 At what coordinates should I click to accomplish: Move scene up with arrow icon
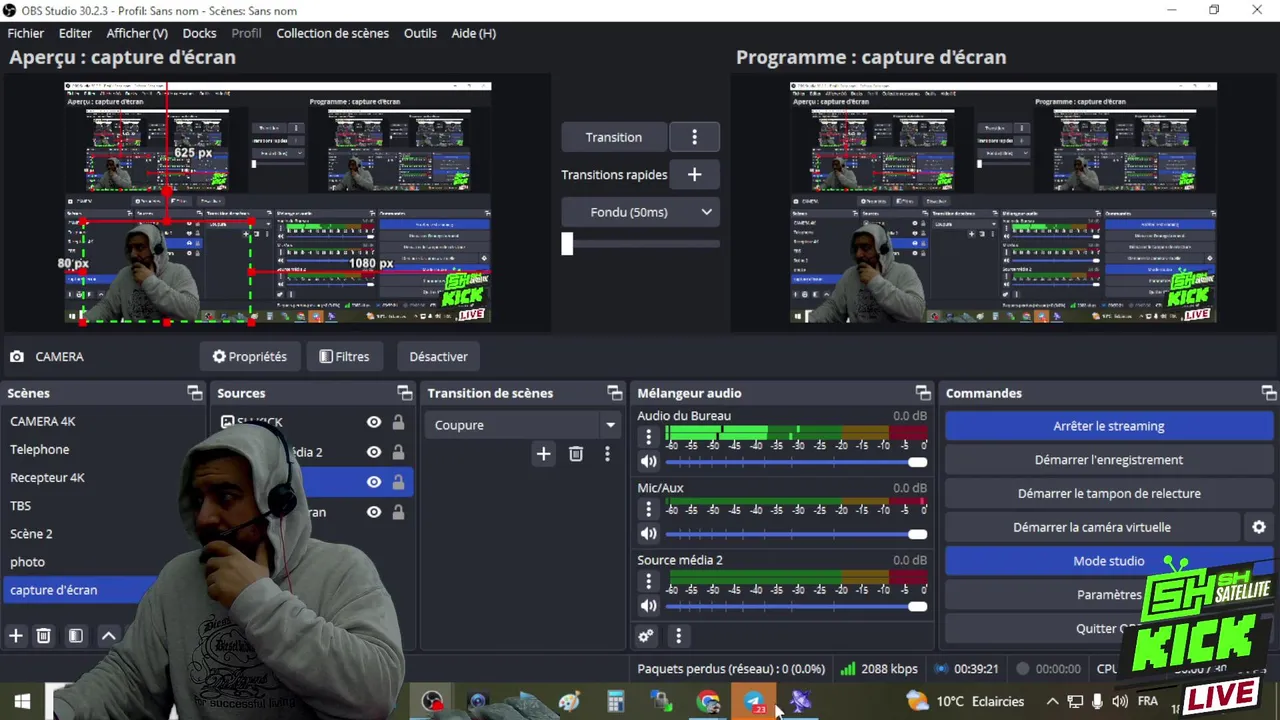[109, 636]
